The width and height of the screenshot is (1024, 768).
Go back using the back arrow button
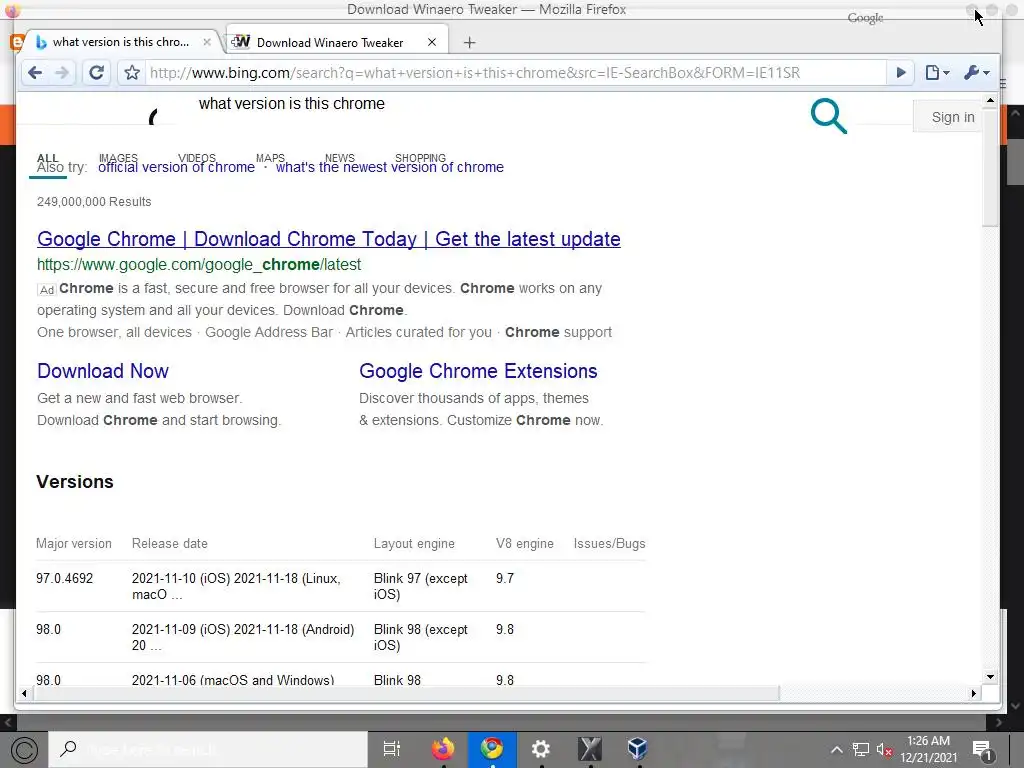click(x=35, y=72)
